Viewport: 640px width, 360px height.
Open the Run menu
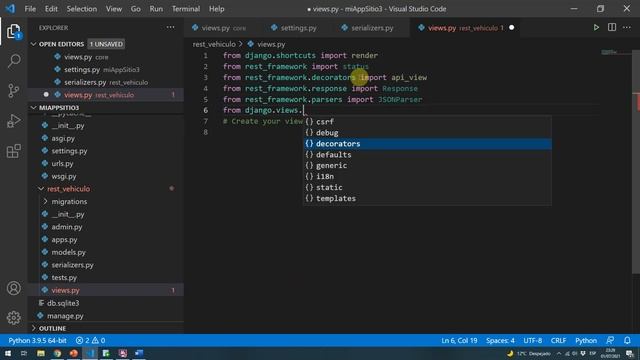156,9
